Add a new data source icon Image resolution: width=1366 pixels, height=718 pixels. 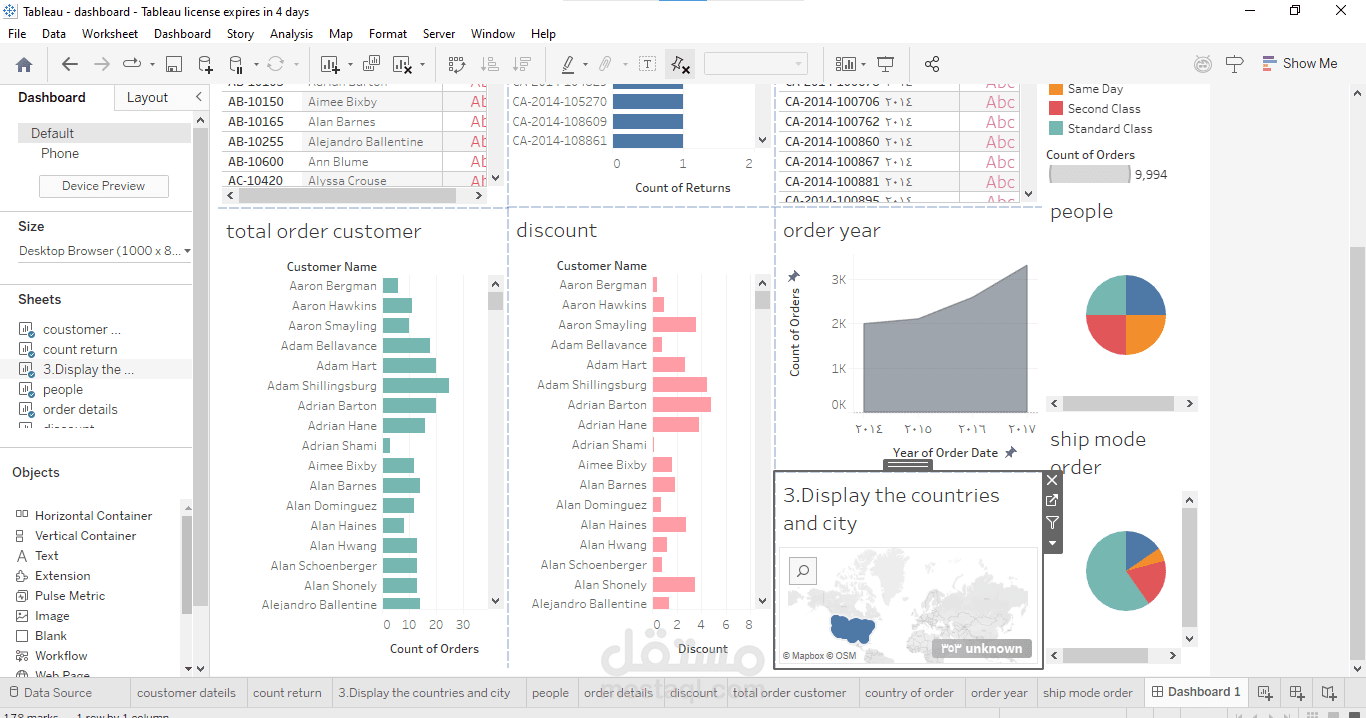click(x=205, y=64)
